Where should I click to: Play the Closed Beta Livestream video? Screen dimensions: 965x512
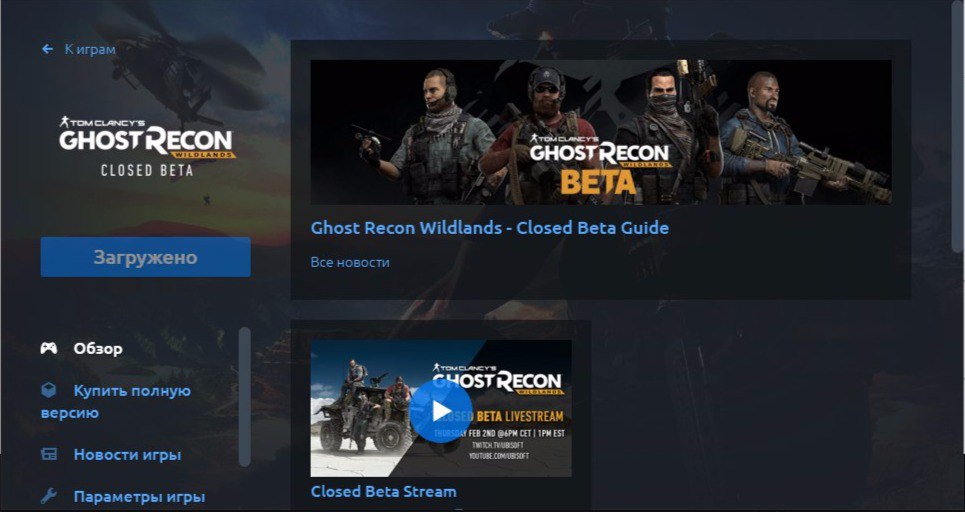(441, 411)
